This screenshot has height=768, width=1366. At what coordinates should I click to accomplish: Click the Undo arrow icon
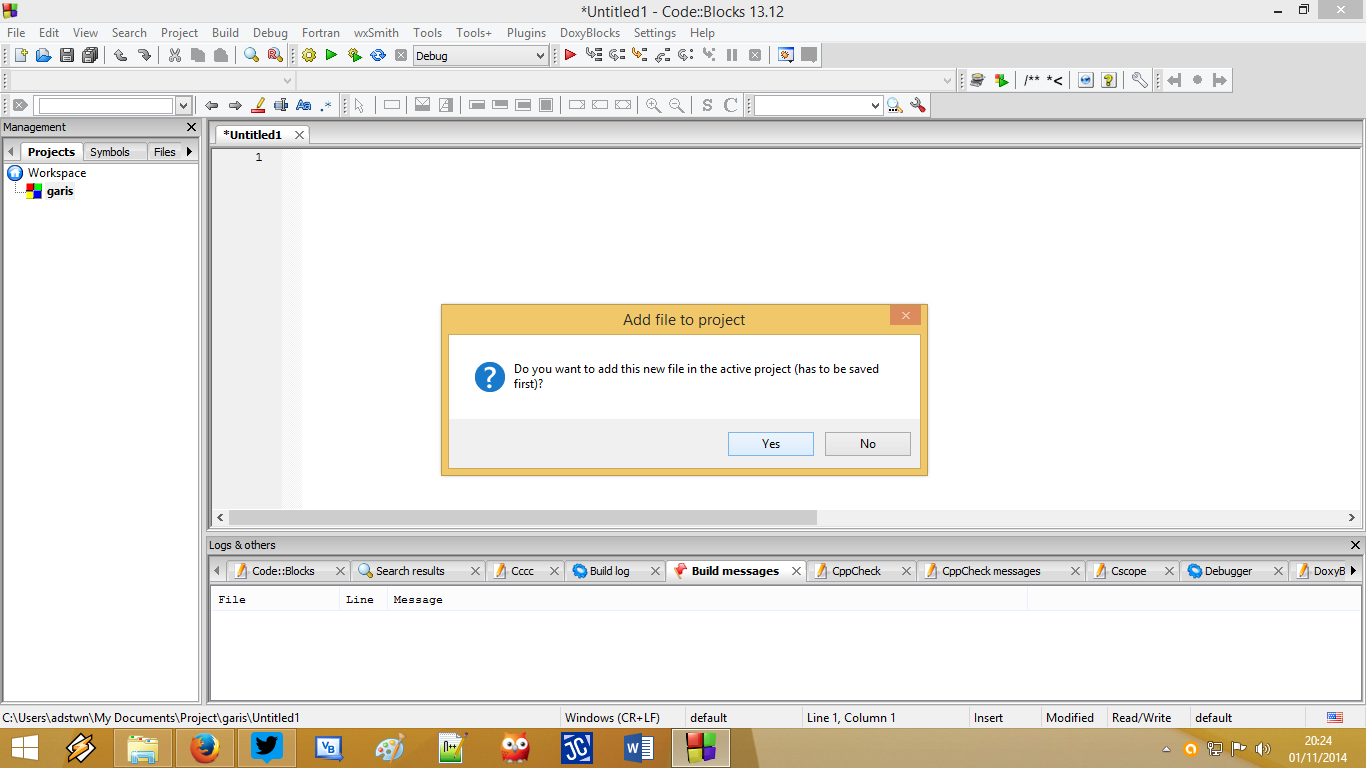pos(120,56)
